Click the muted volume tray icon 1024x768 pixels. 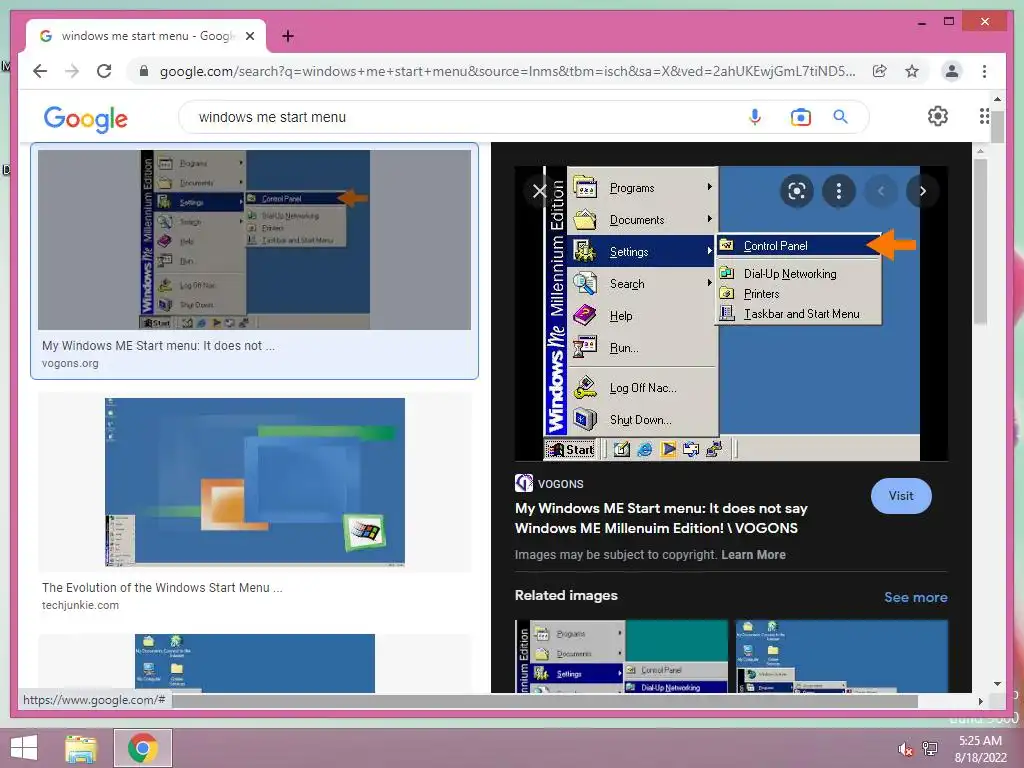click(905, 749)
